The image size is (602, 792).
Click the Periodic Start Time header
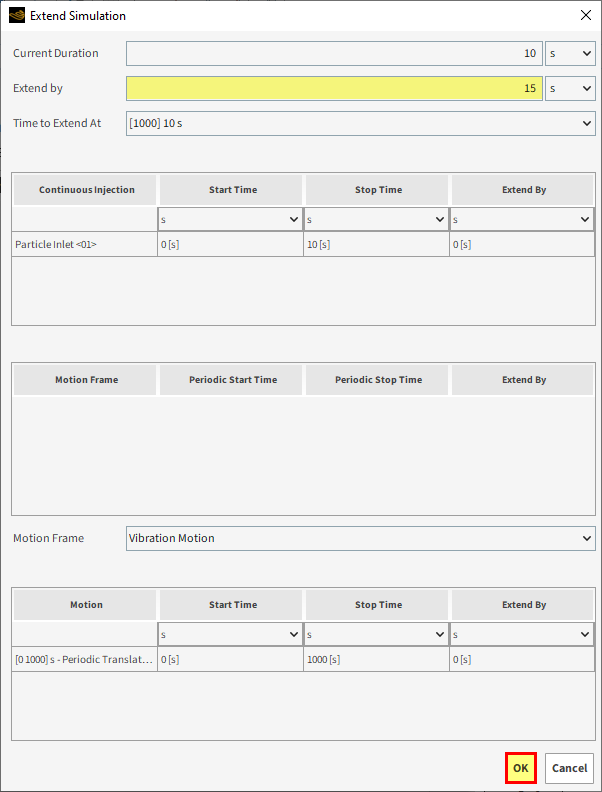click(x=231, y=380)
